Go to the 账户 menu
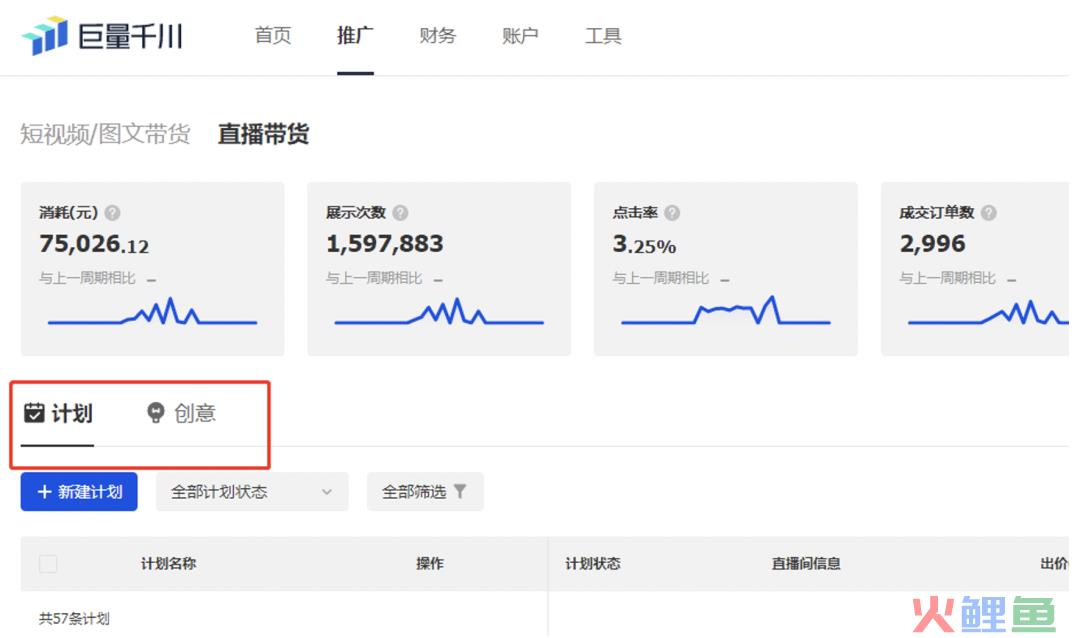Image resolution: width=1080 pixels, height=638 pixels. [520, 35]
